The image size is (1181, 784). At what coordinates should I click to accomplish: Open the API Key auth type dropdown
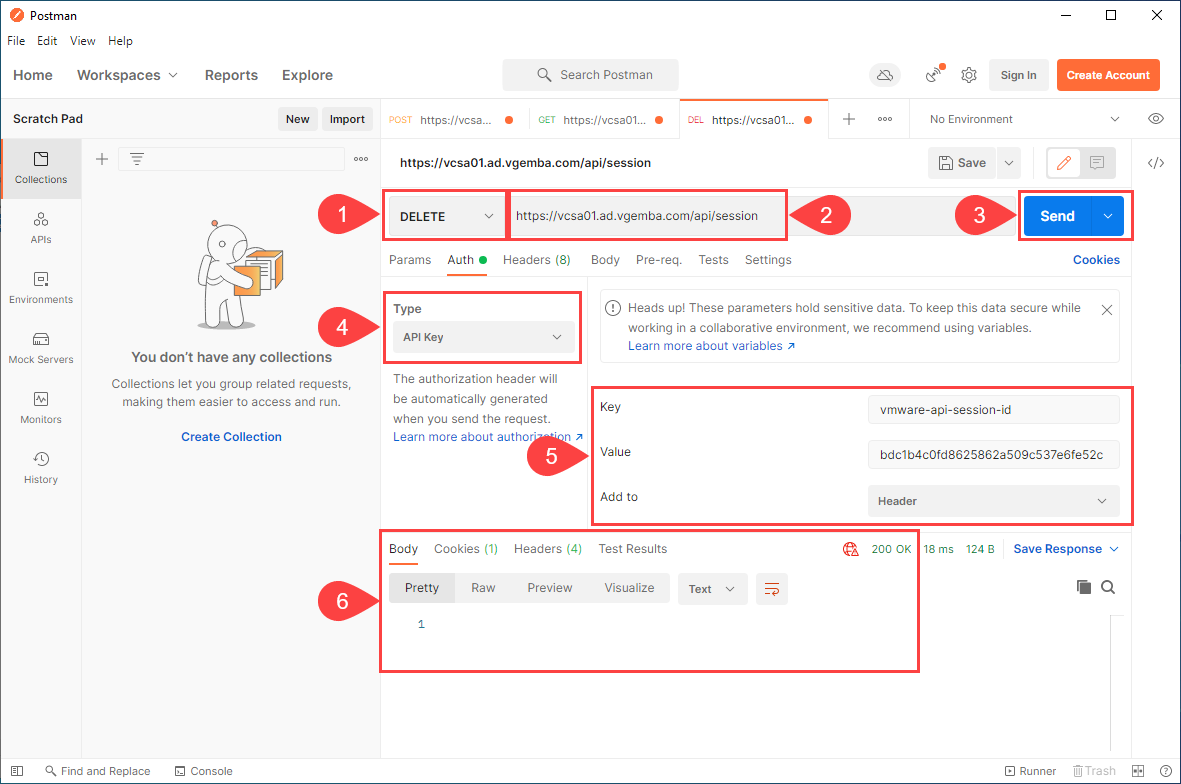(x=484, y=337)
